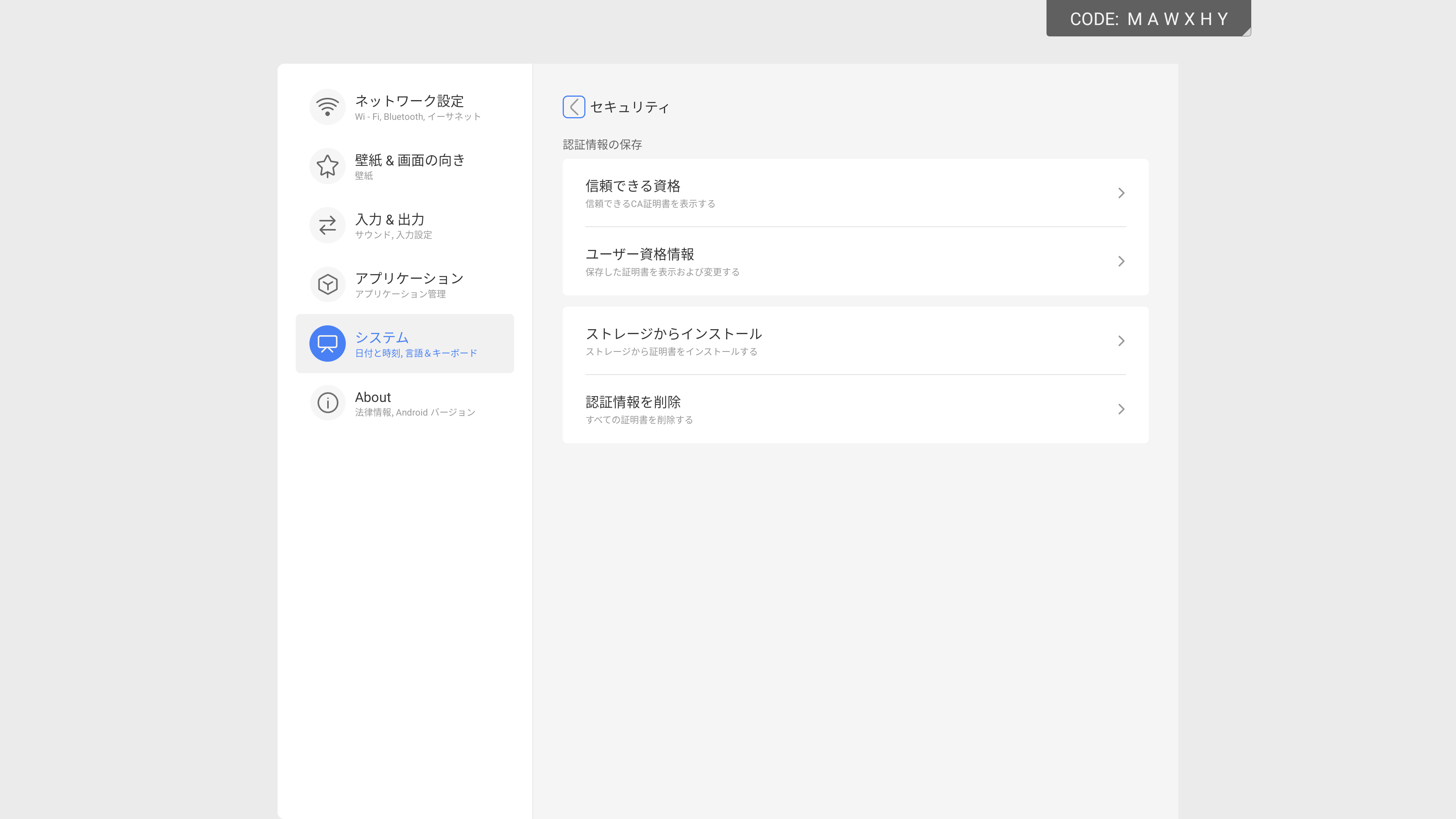The width and height of the screenshot is (1456, 819).
Task: Expand 認証情報を削除 chevron arrow
Action: 1121,409
